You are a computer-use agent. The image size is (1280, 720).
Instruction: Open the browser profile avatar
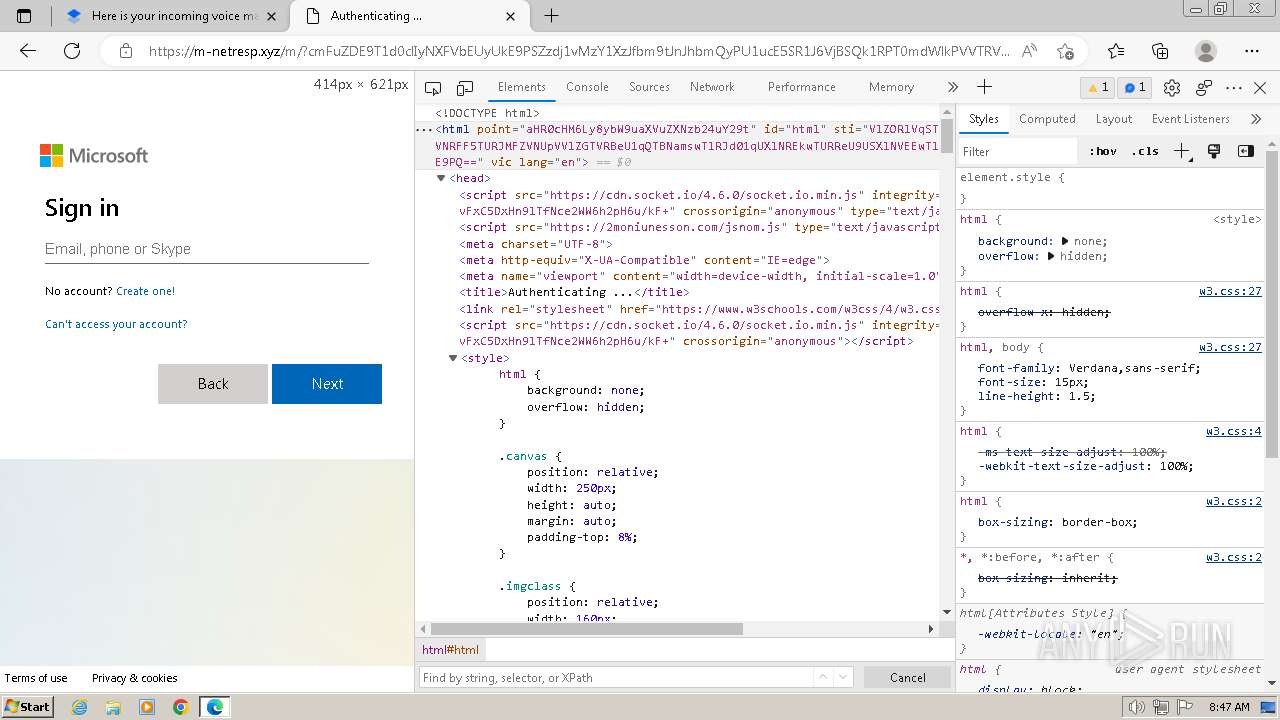coord(1206,51)
